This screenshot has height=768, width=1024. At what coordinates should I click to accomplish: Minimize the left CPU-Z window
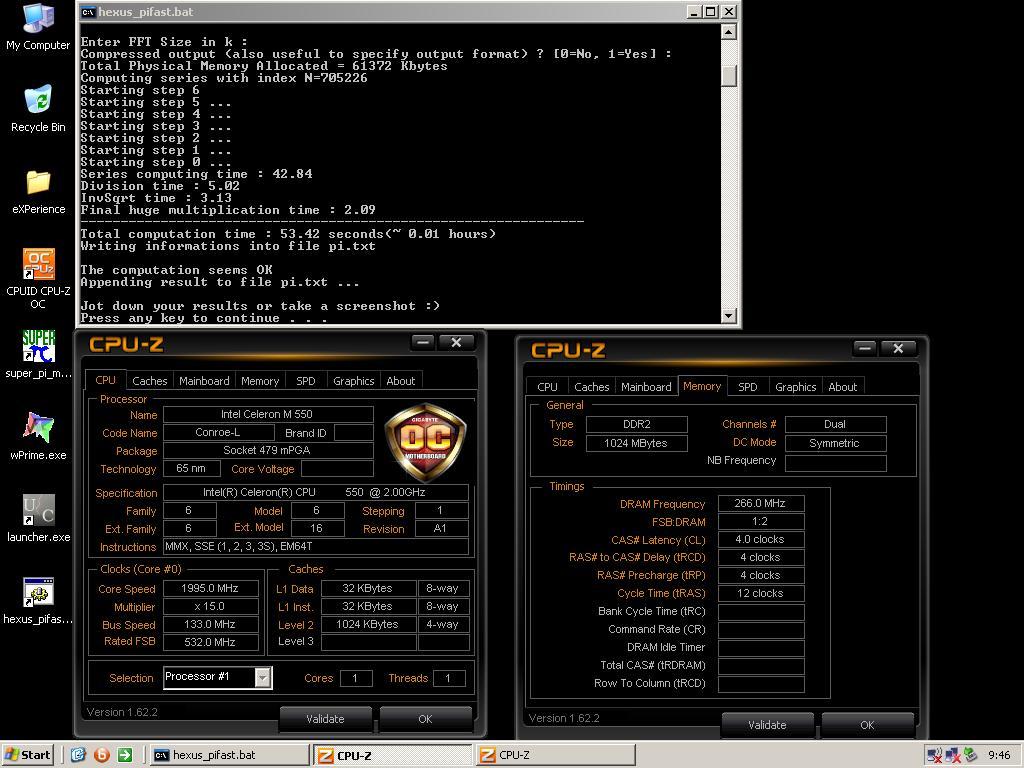point(423,343)
